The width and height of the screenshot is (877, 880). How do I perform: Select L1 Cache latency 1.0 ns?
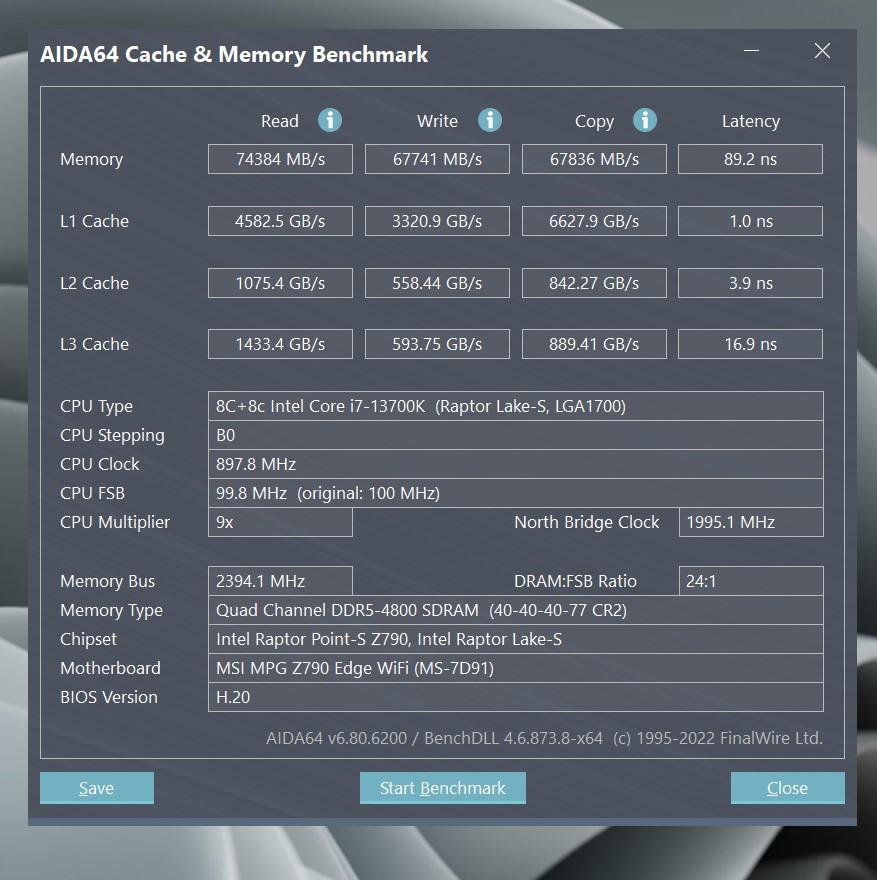point(750,221)
